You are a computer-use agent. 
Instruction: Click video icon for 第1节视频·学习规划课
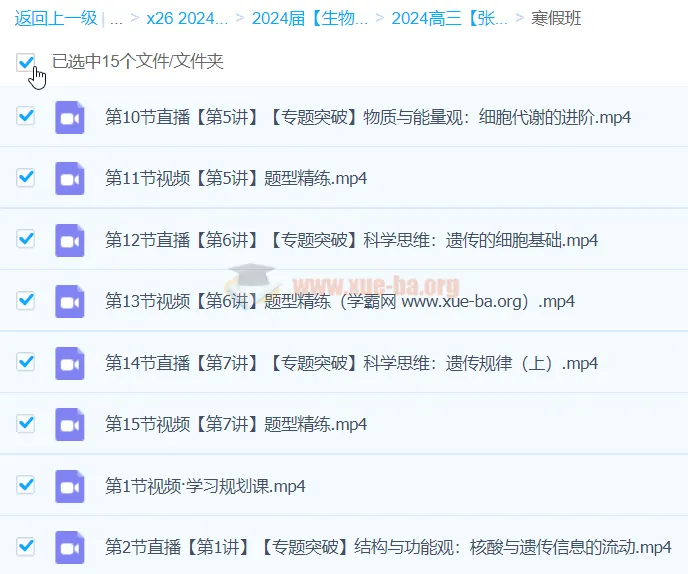coord(69,486)
